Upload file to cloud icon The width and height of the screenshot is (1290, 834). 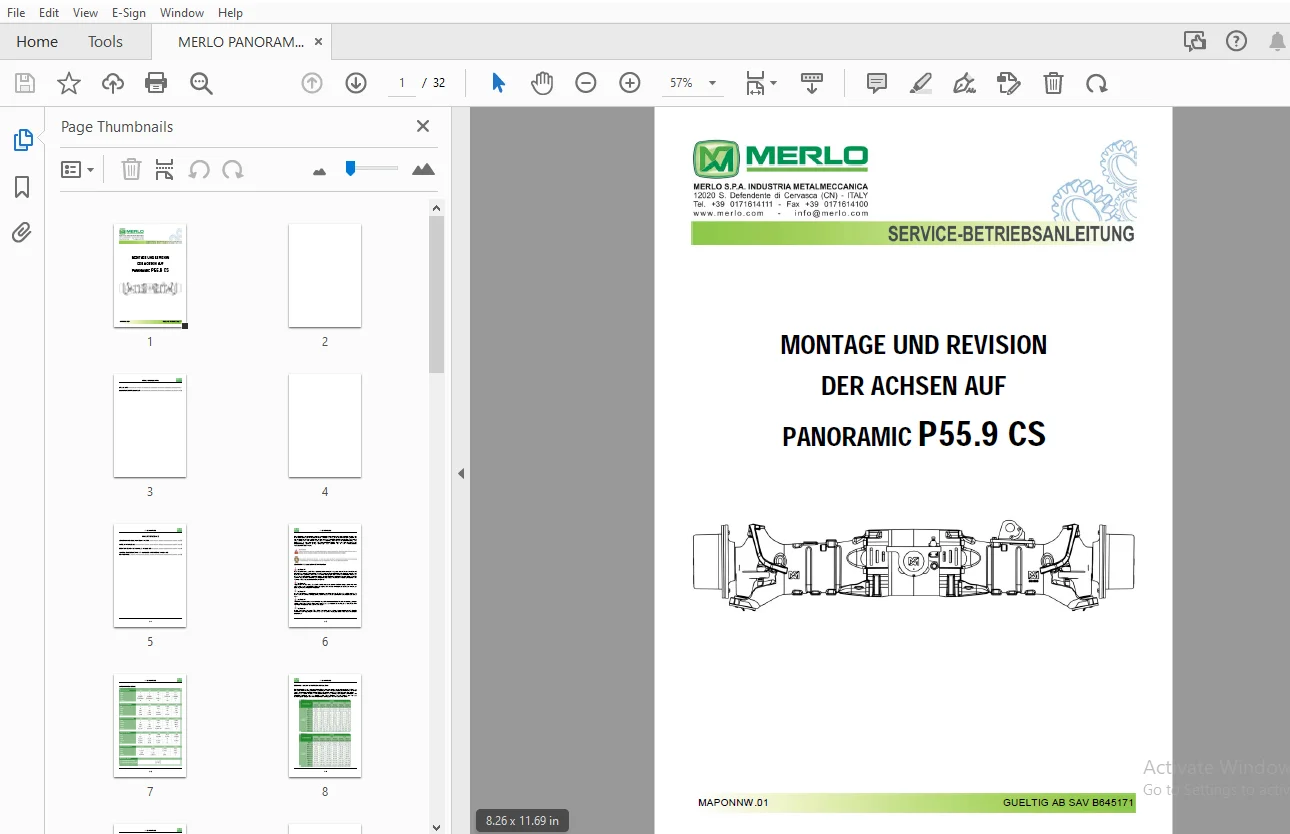[x=113, y=83]
